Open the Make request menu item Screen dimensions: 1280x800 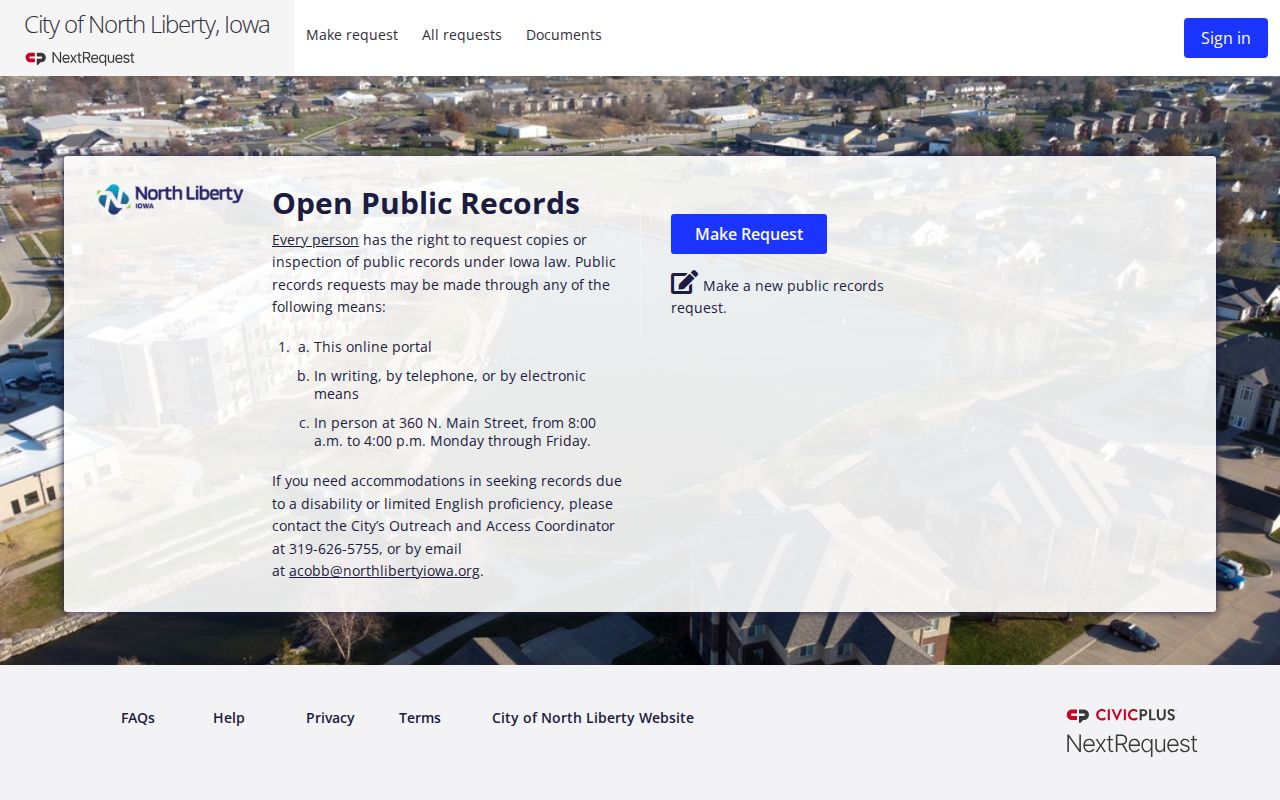(352, 35)
